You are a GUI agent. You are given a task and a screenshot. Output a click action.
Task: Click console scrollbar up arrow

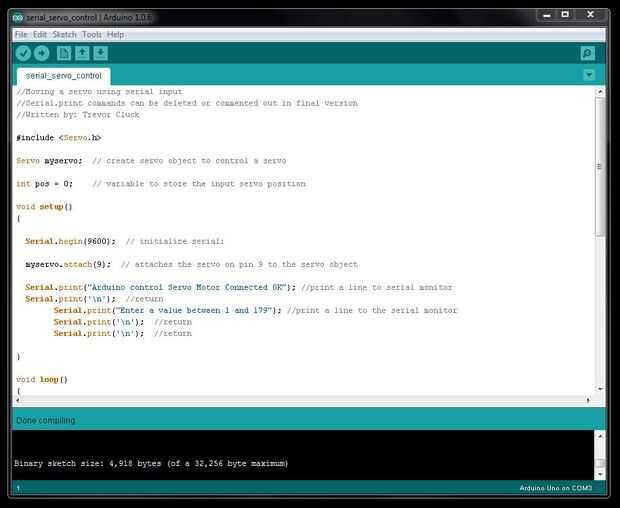[x=600, y=436]
